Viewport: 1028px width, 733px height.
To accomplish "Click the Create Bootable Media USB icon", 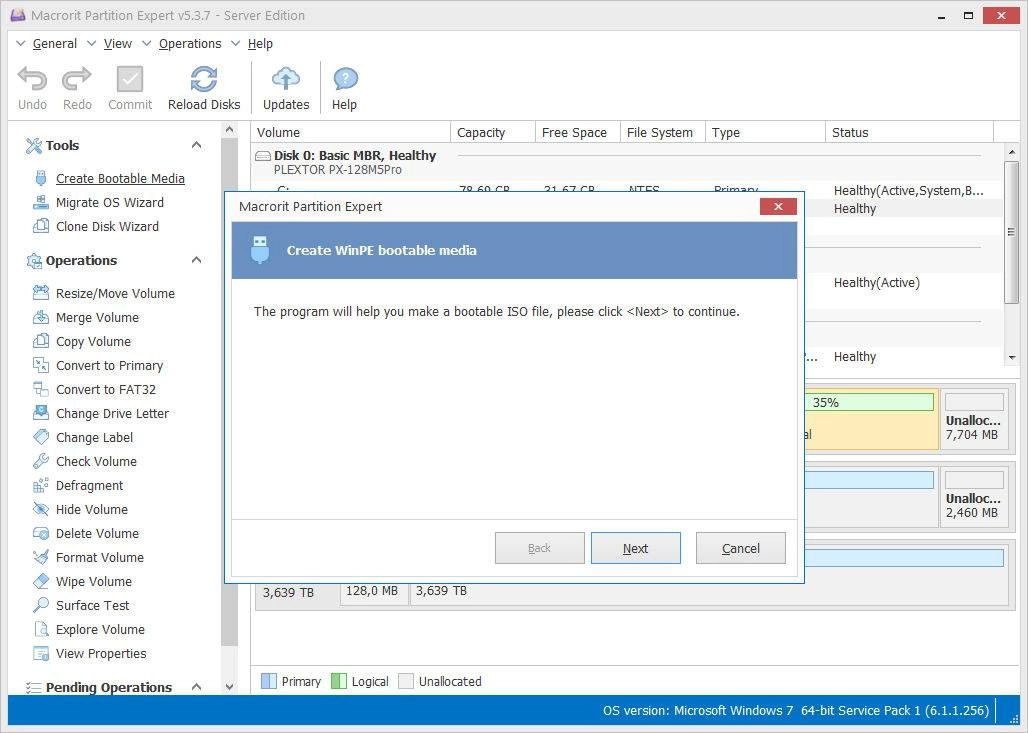I will click(41, 178).
